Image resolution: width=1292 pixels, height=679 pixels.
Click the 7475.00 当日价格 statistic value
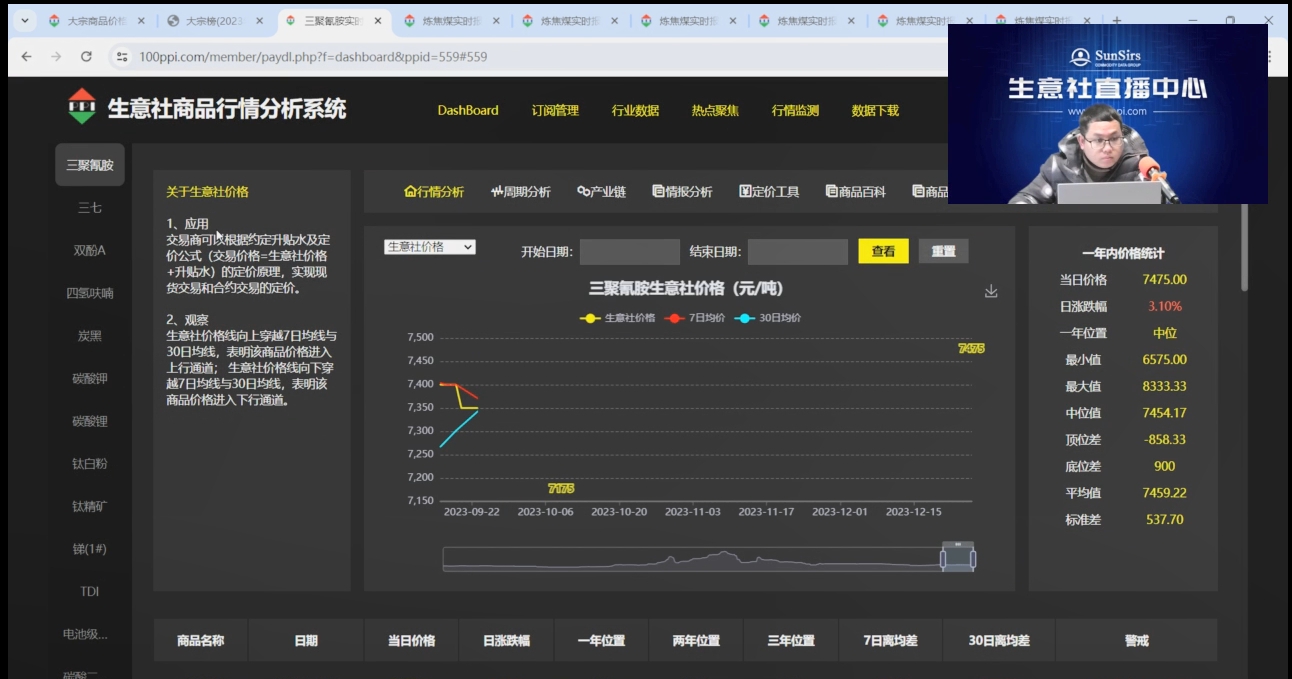pos(1165,280)
